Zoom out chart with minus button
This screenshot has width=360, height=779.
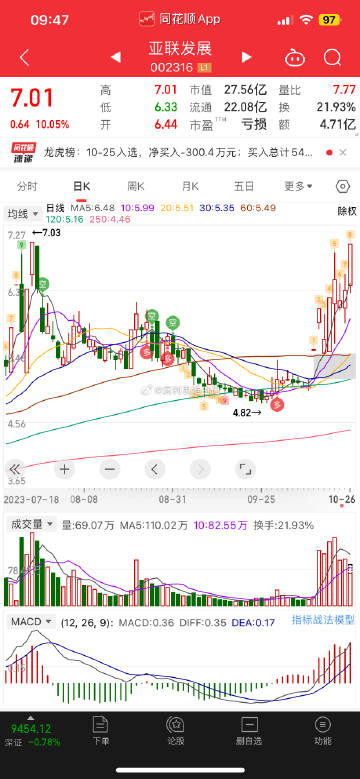click(x=110, y=468)
